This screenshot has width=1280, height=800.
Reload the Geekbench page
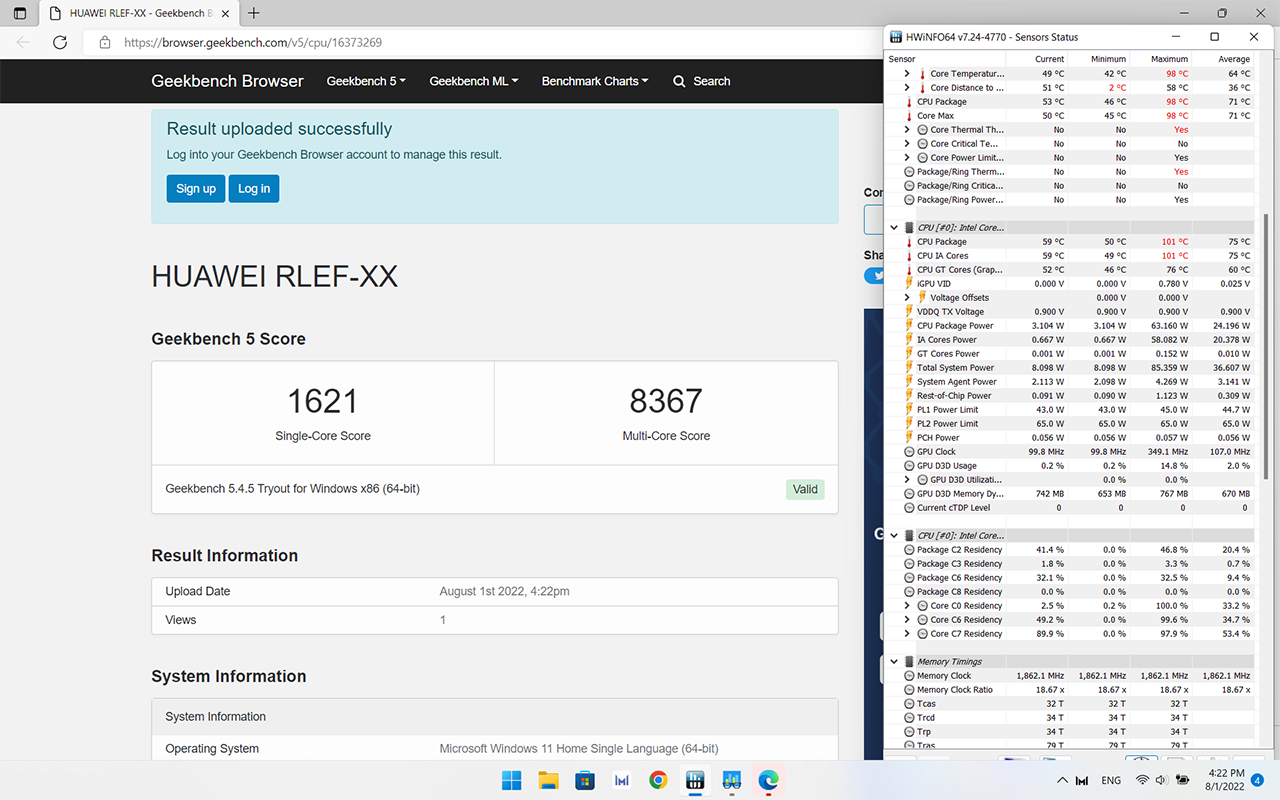click(60, 43)
